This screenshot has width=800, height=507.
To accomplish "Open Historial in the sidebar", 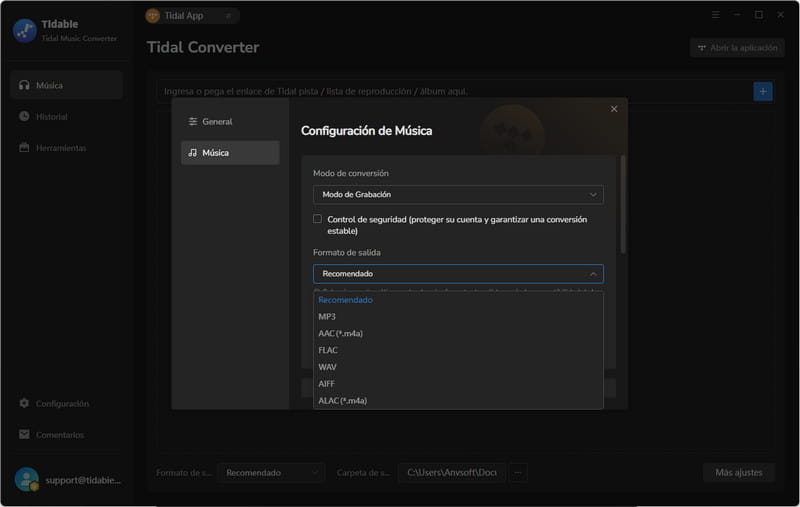I will pyautogui.click(x=66, y=116).
